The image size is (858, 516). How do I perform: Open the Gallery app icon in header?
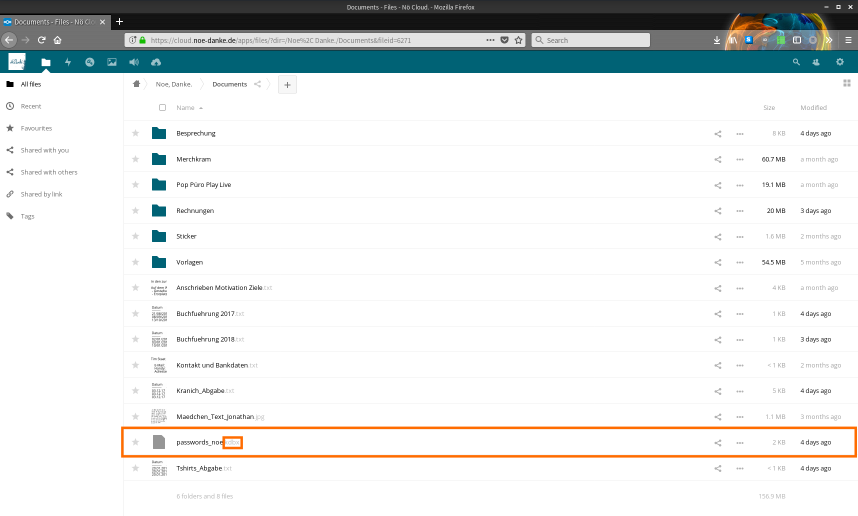point(111,62)
